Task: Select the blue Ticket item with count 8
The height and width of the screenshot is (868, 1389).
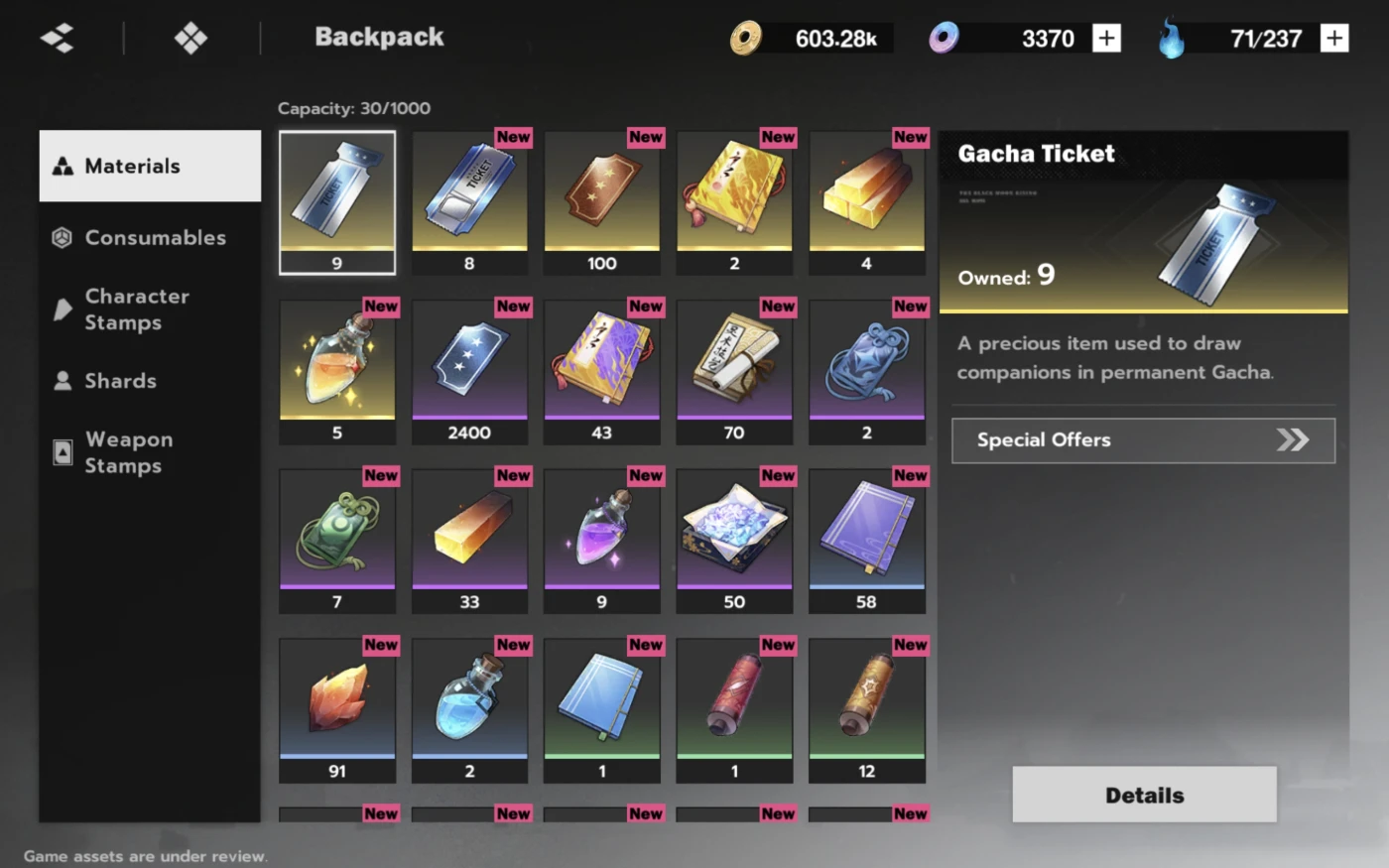Action: (x=469, y=202)
